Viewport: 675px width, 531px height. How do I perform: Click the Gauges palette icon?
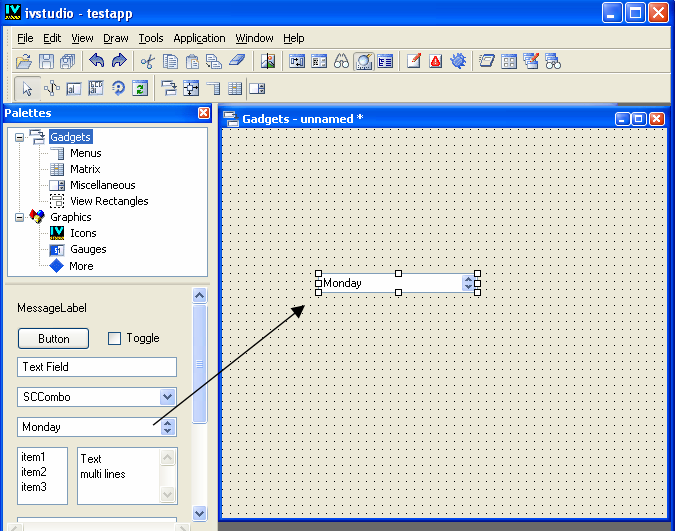click(x=57, y=249)
